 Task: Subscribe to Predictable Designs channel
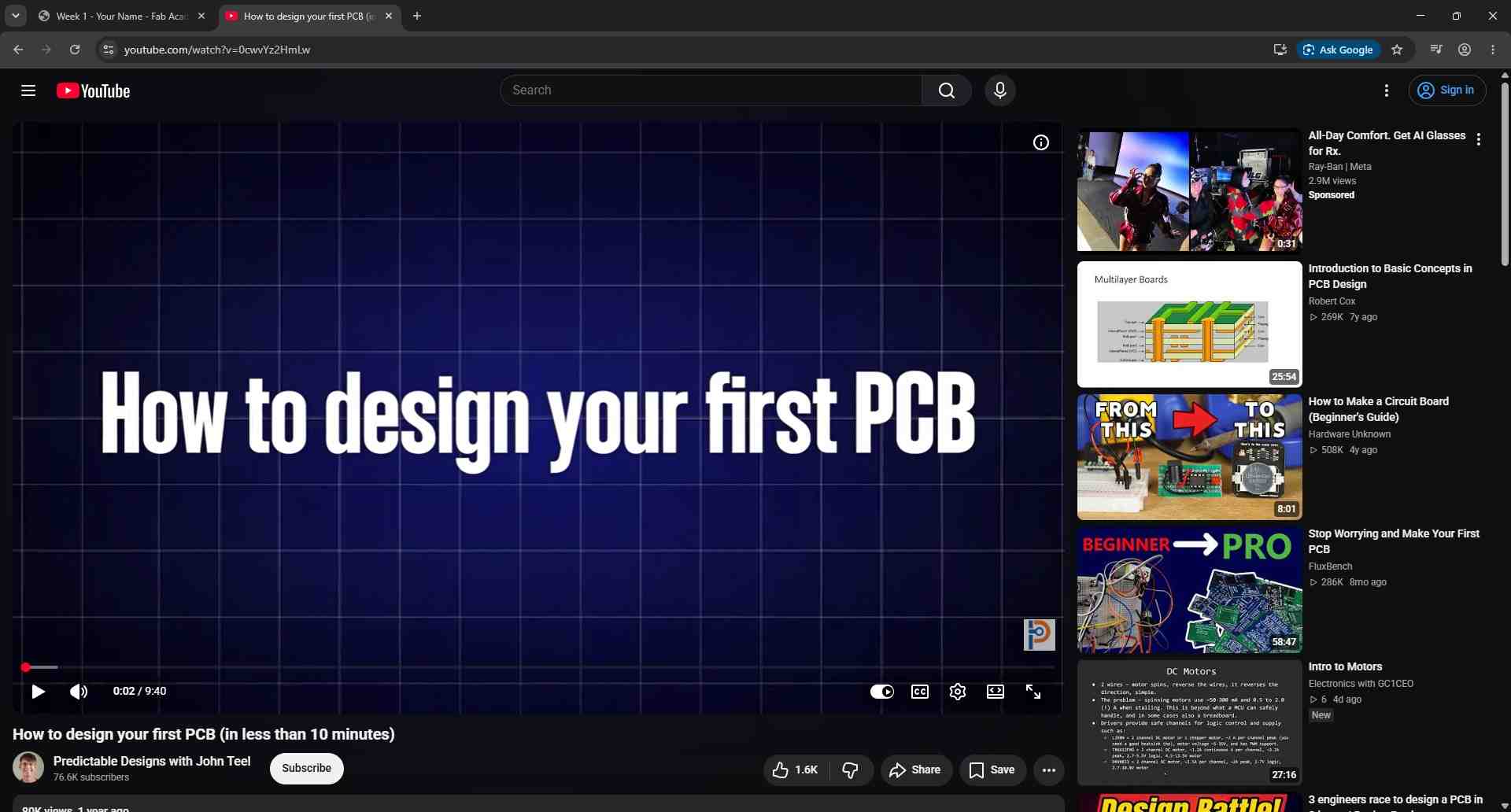point(307,769)
